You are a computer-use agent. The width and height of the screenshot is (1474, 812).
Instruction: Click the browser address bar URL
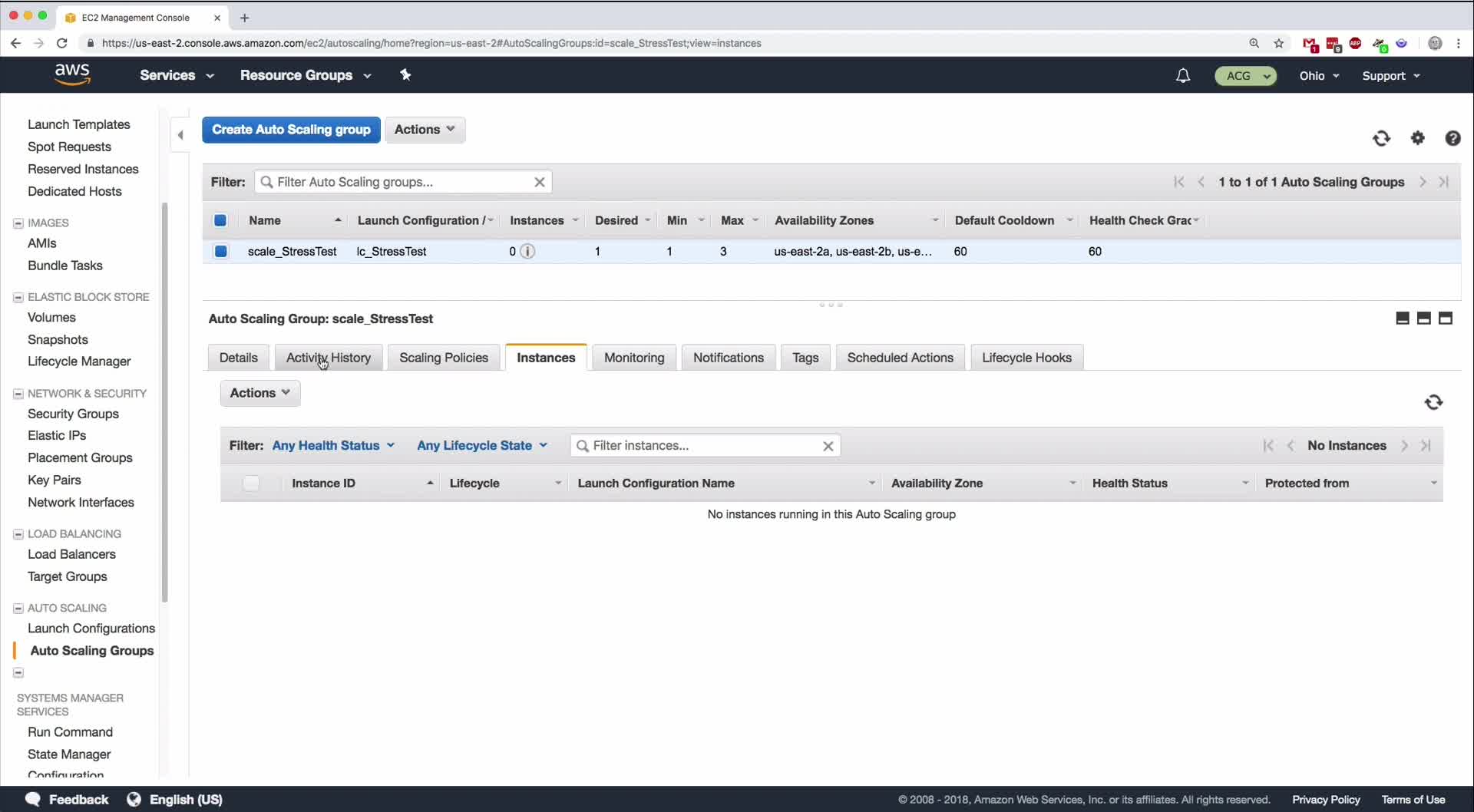click(431, 44)
